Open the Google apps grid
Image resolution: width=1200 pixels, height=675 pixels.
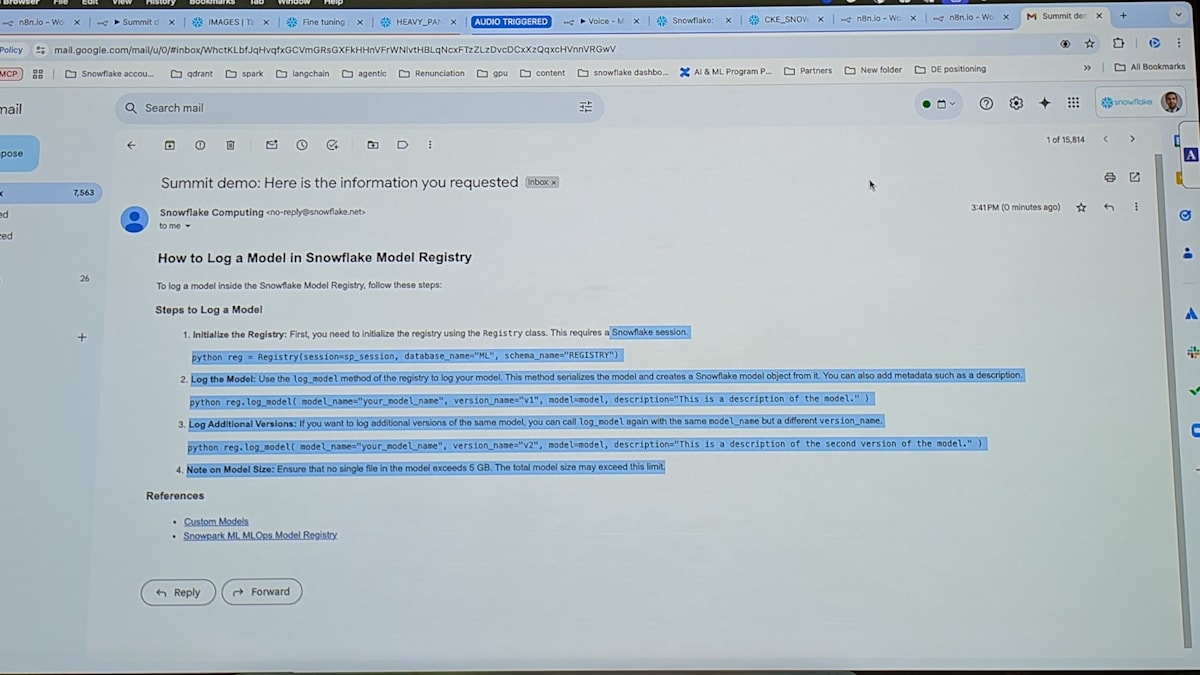click(1073, 103)
